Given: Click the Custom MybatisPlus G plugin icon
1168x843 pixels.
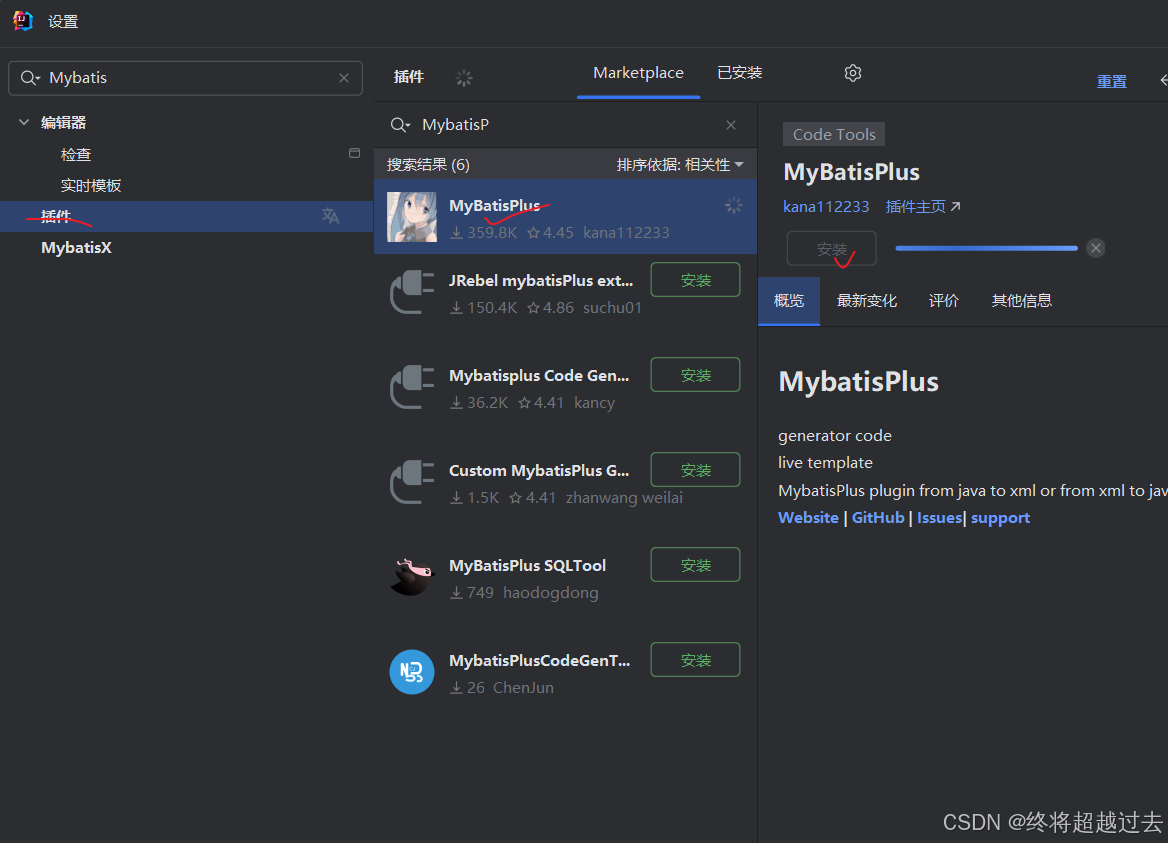Looking at the screenshot, I should pos(412,482).
